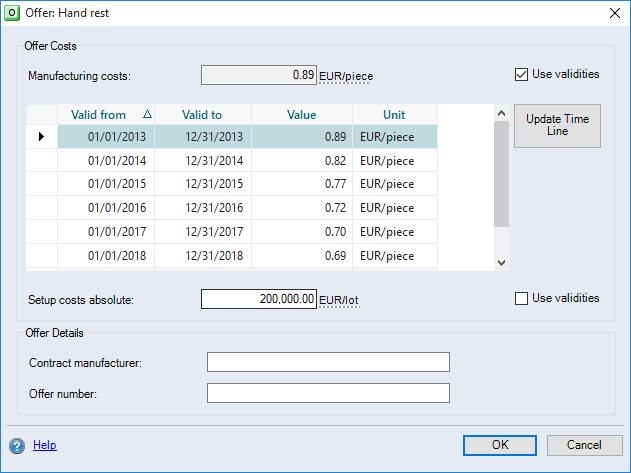Sort by the Valid from column header

105,115
